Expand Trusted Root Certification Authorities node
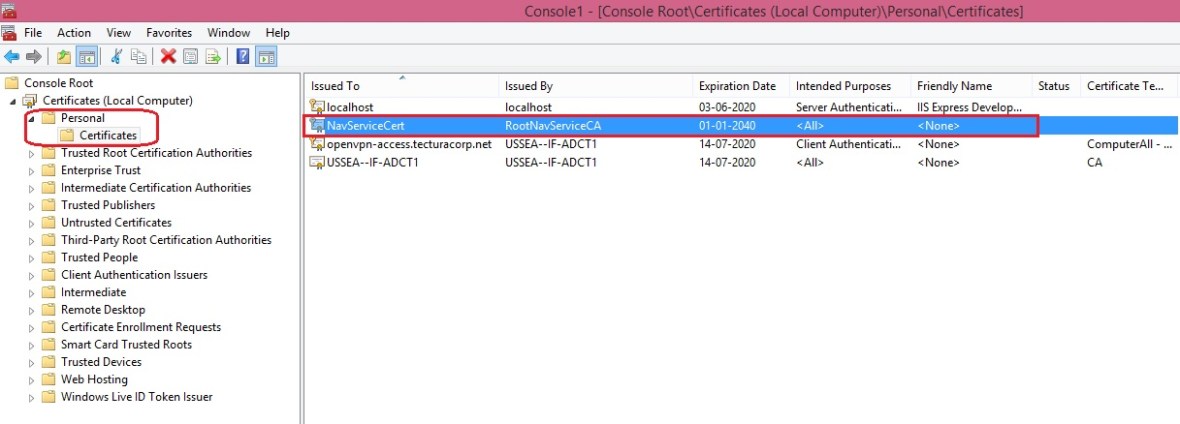The image size is (1180, 424). click(x=31, y=154)
